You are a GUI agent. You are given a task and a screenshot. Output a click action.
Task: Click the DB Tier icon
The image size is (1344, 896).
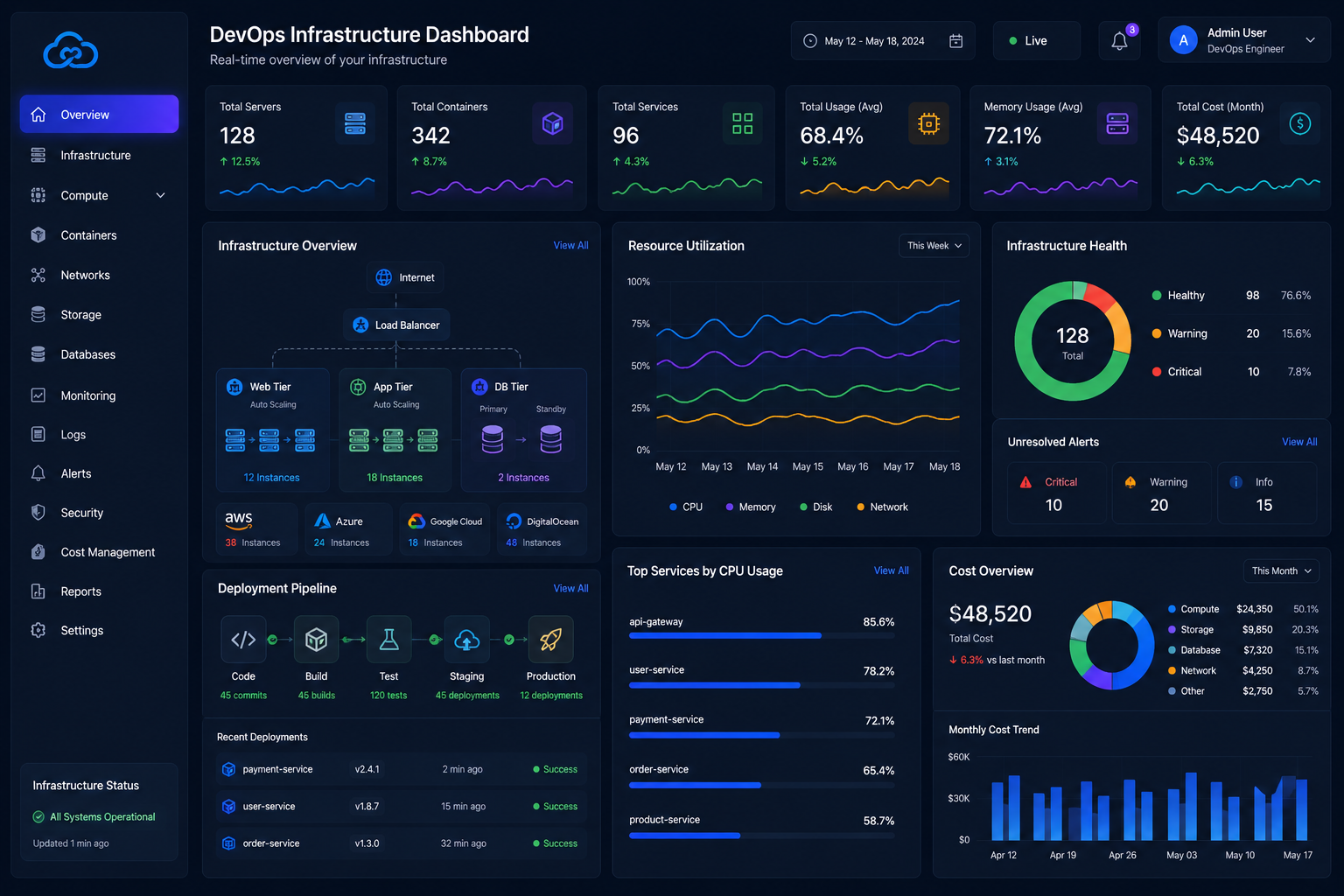(x=479, y=387)
